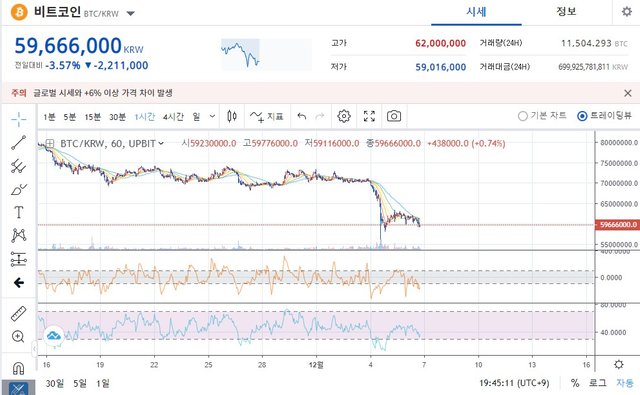Set date range to 5일
The width and height of the screenshot is (640, 395).
pos(80,383)
